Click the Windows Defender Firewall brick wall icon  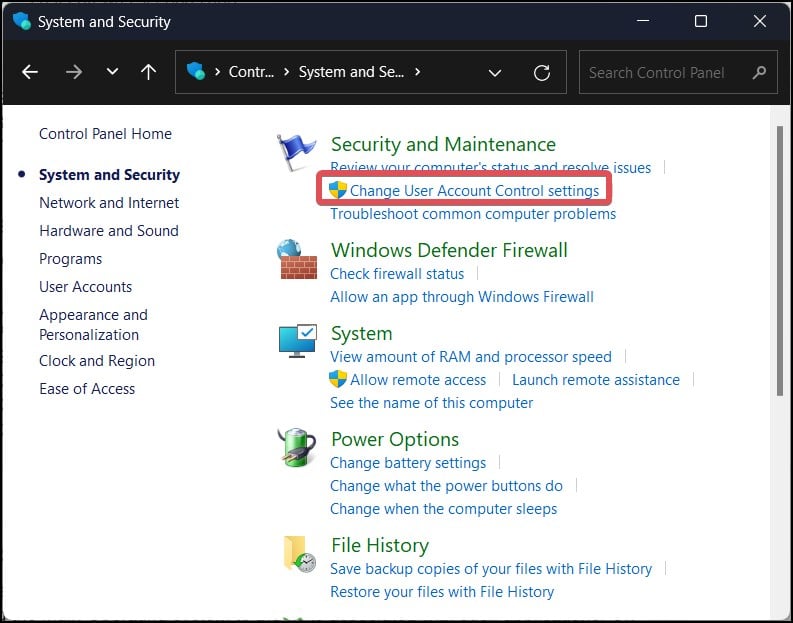297,260
